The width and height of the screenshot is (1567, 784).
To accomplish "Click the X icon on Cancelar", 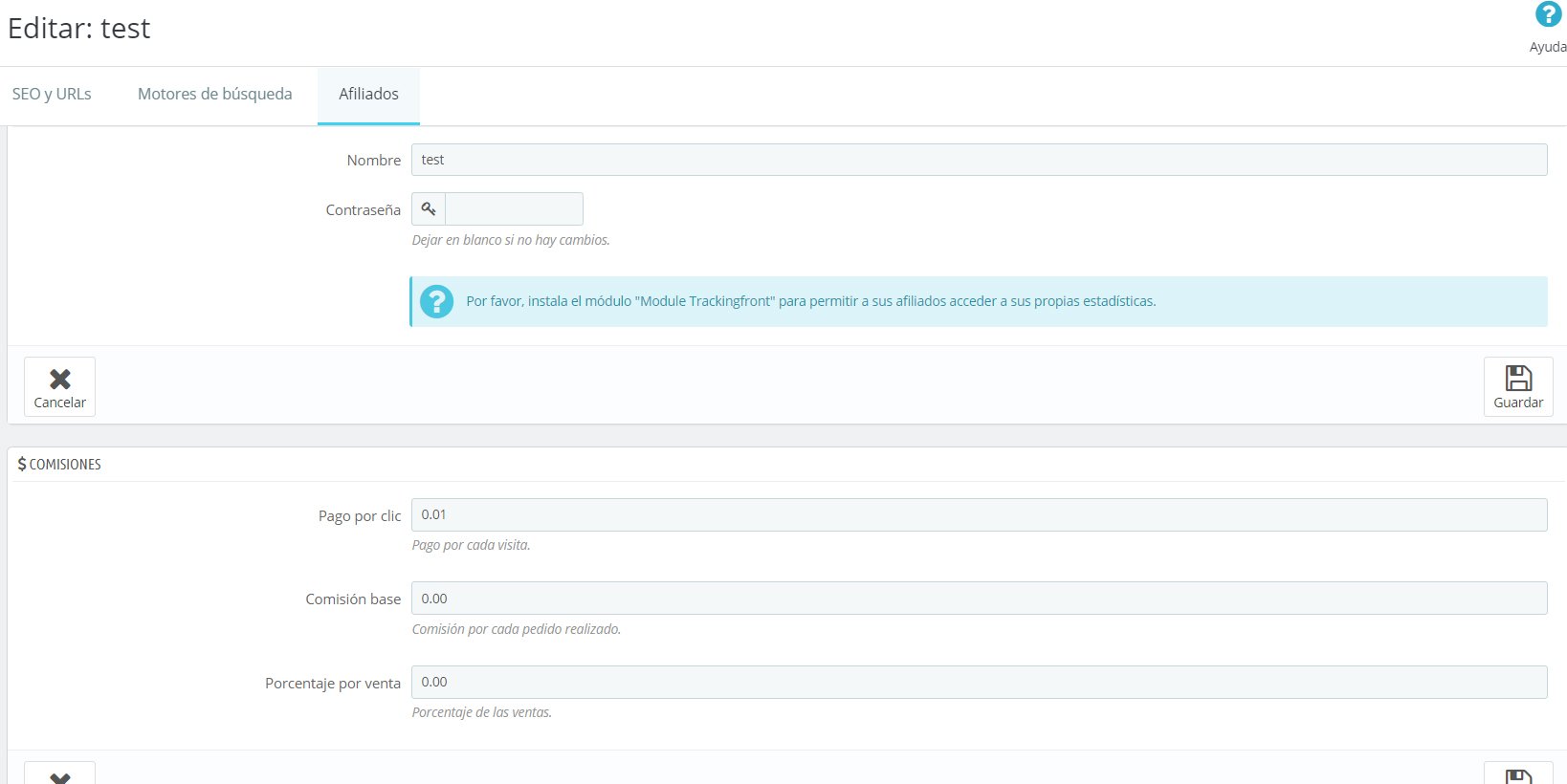I will (x=60, y=379).
